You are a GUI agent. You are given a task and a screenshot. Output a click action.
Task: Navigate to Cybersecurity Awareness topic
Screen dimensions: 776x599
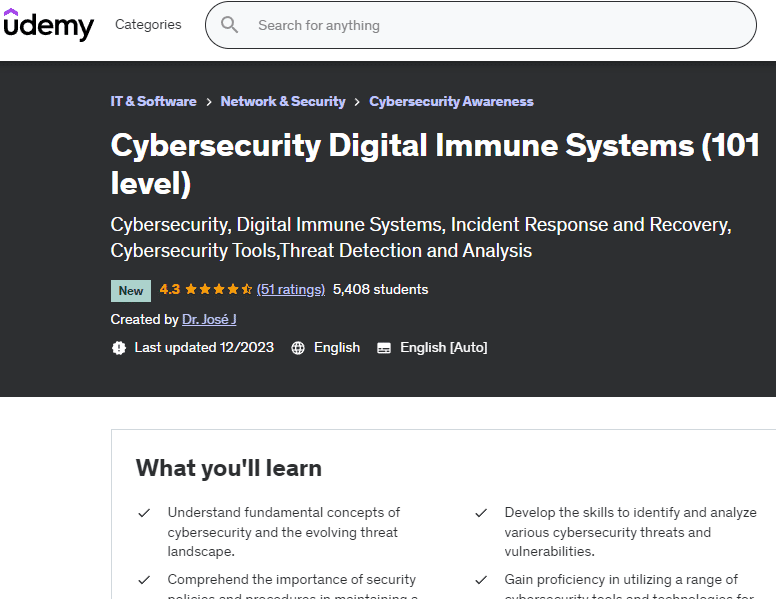[x=451, y=102]
